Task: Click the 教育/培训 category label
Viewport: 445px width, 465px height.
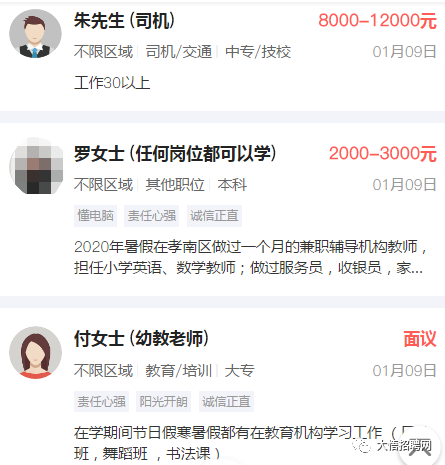Action: (x=179, y=371)
